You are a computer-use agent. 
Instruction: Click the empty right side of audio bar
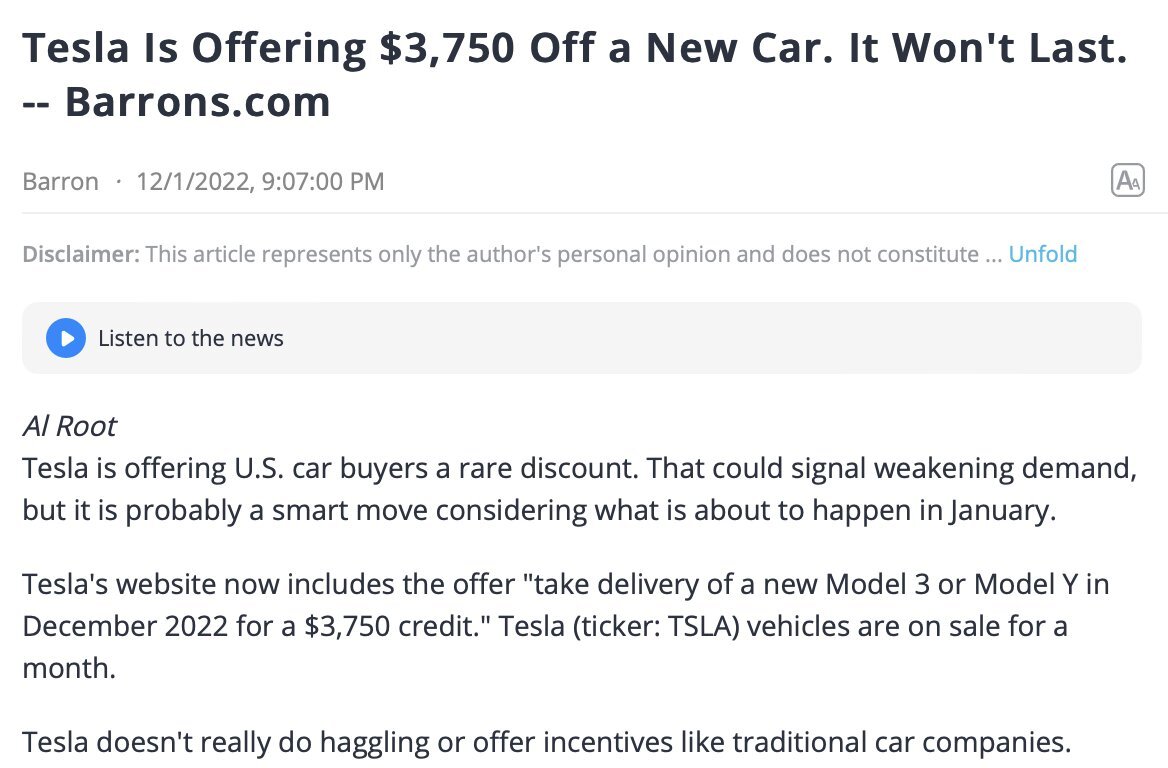800,338
